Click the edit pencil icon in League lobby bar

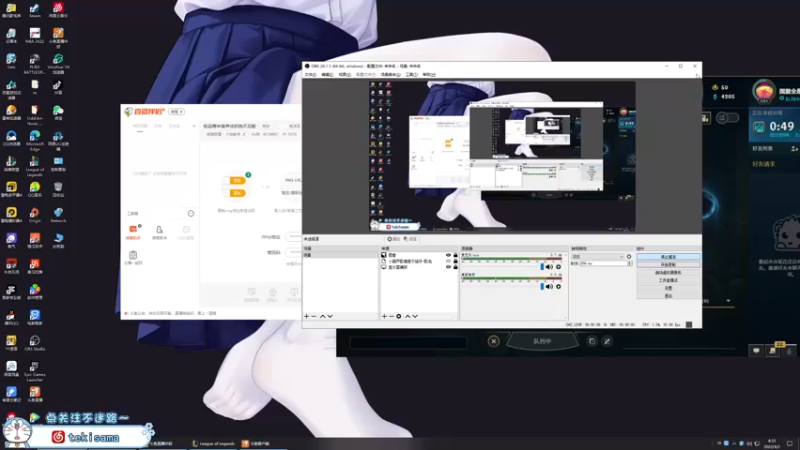(x=607, y=341)
